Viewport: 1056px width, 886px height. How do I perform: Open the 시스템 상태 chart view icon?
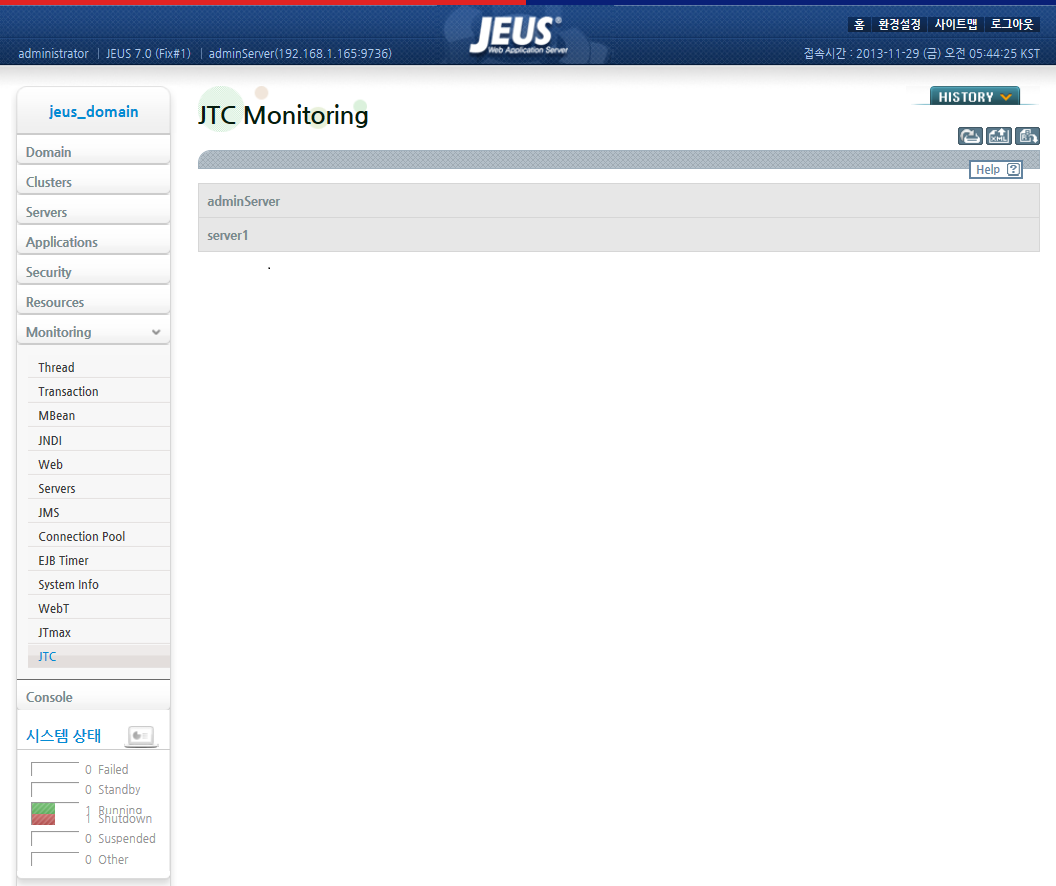tap(141, 735)
